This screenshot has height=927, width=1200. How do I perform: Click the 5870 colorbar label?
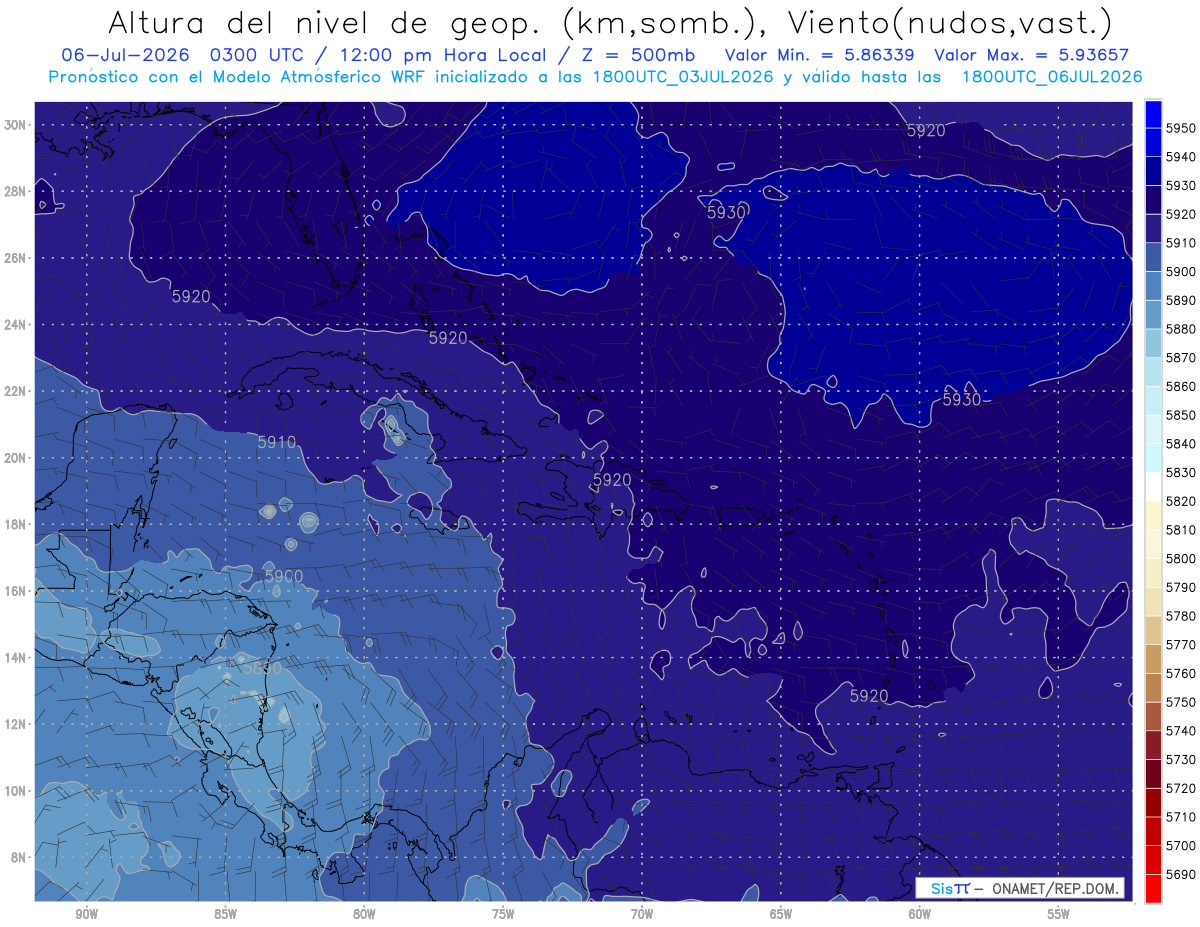(x=1180, y=358)
